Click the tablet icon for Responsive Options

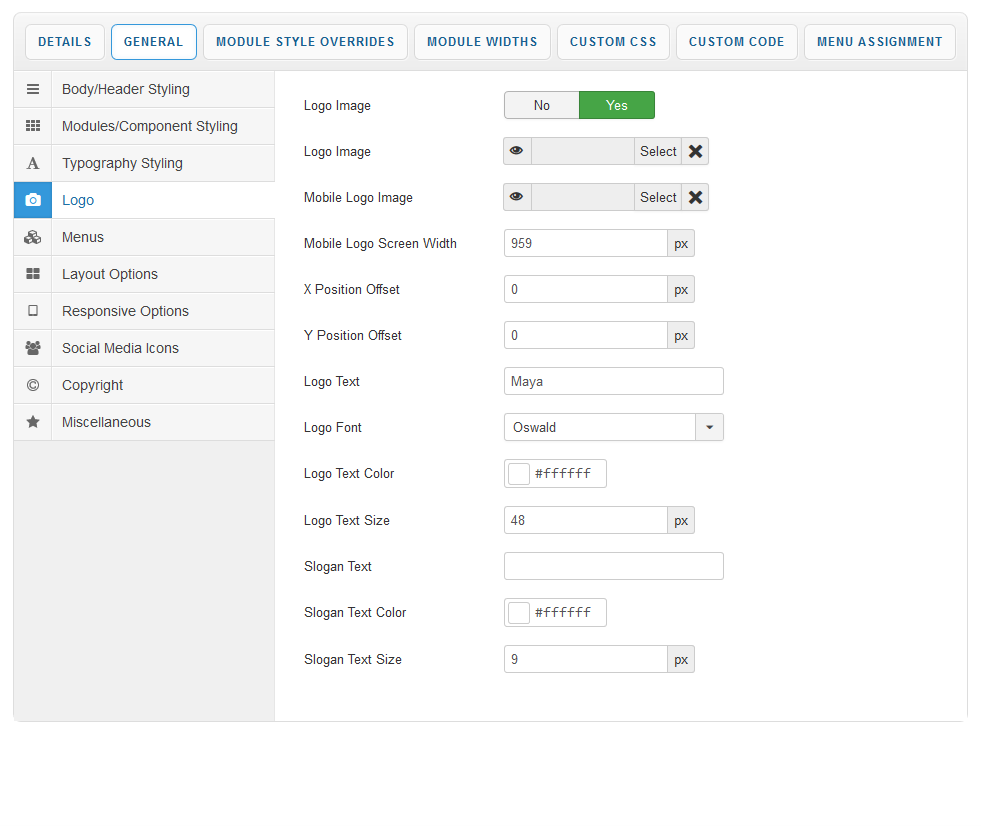33,311
